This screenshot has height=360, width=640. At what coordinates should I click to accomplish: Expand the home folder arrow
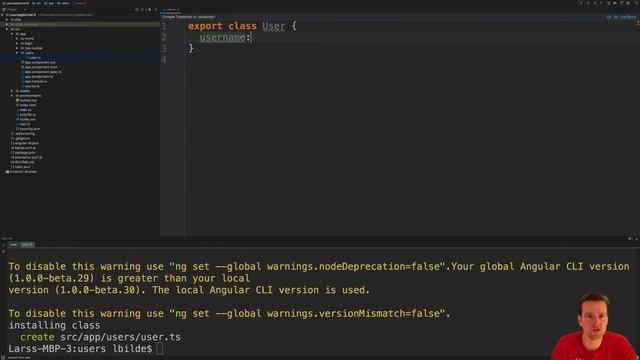[17, 38]
